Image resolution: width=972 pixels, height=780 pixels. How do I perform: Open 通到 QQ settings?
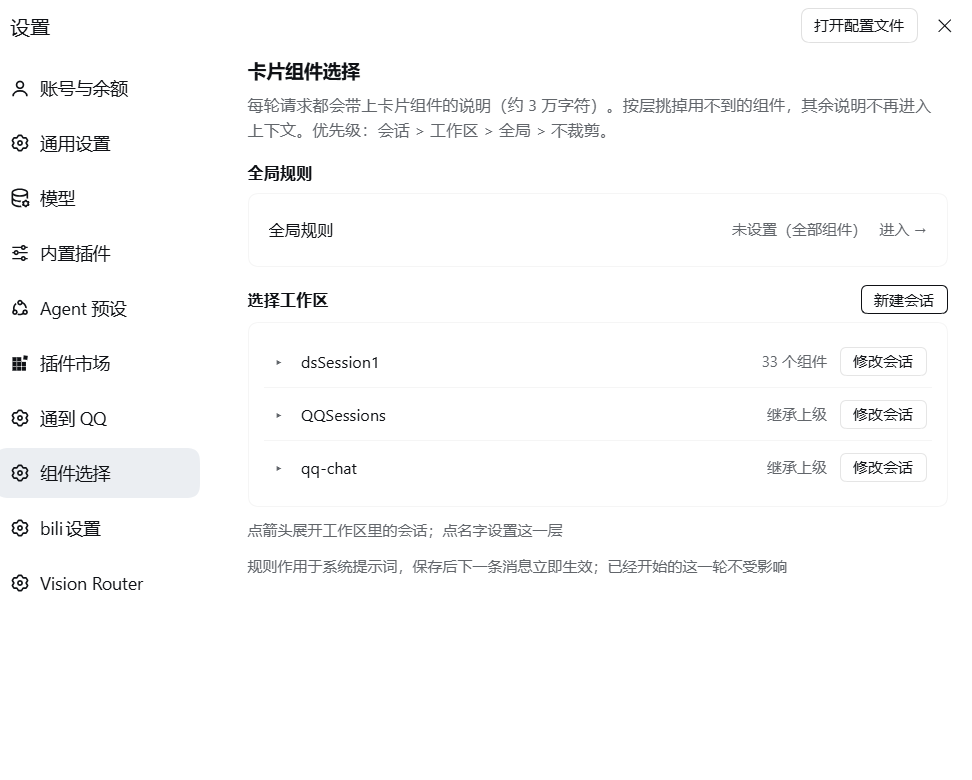click(99, 419)
